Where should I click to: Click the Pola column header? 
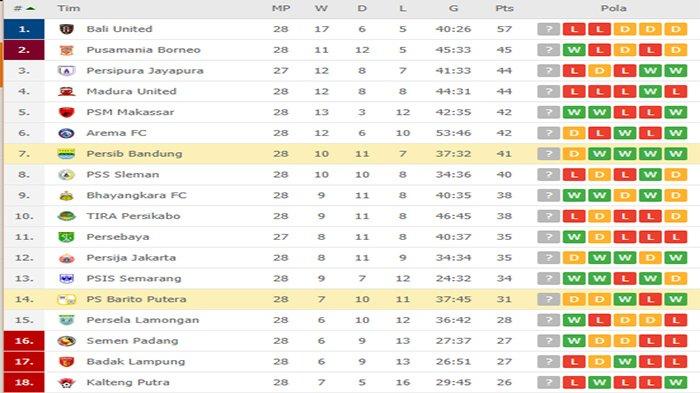(x=613, y=8)
